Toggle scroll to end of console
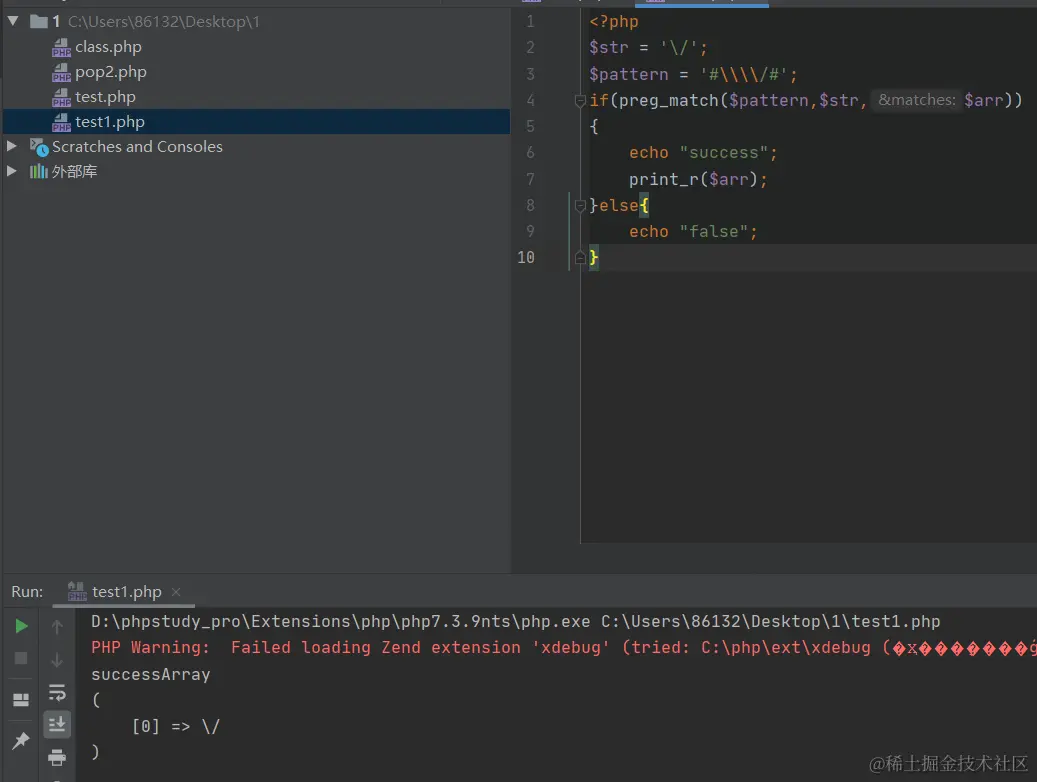 coord(57,724)
